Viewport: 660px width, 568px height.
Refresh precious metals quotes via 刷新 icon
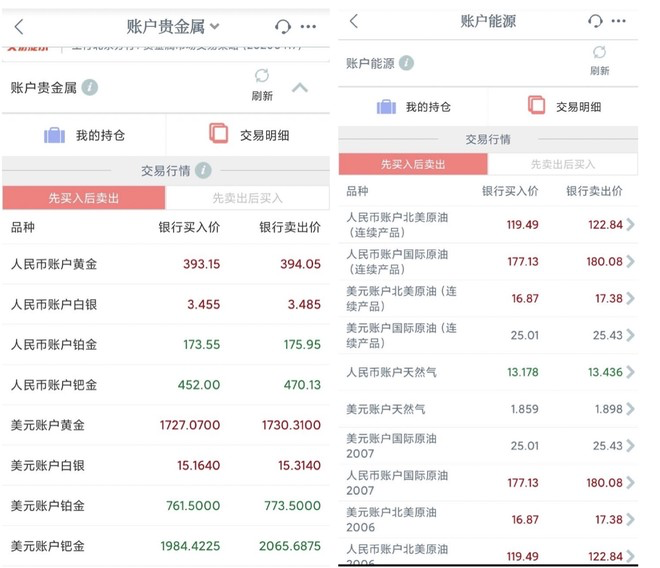pos(262,84)
